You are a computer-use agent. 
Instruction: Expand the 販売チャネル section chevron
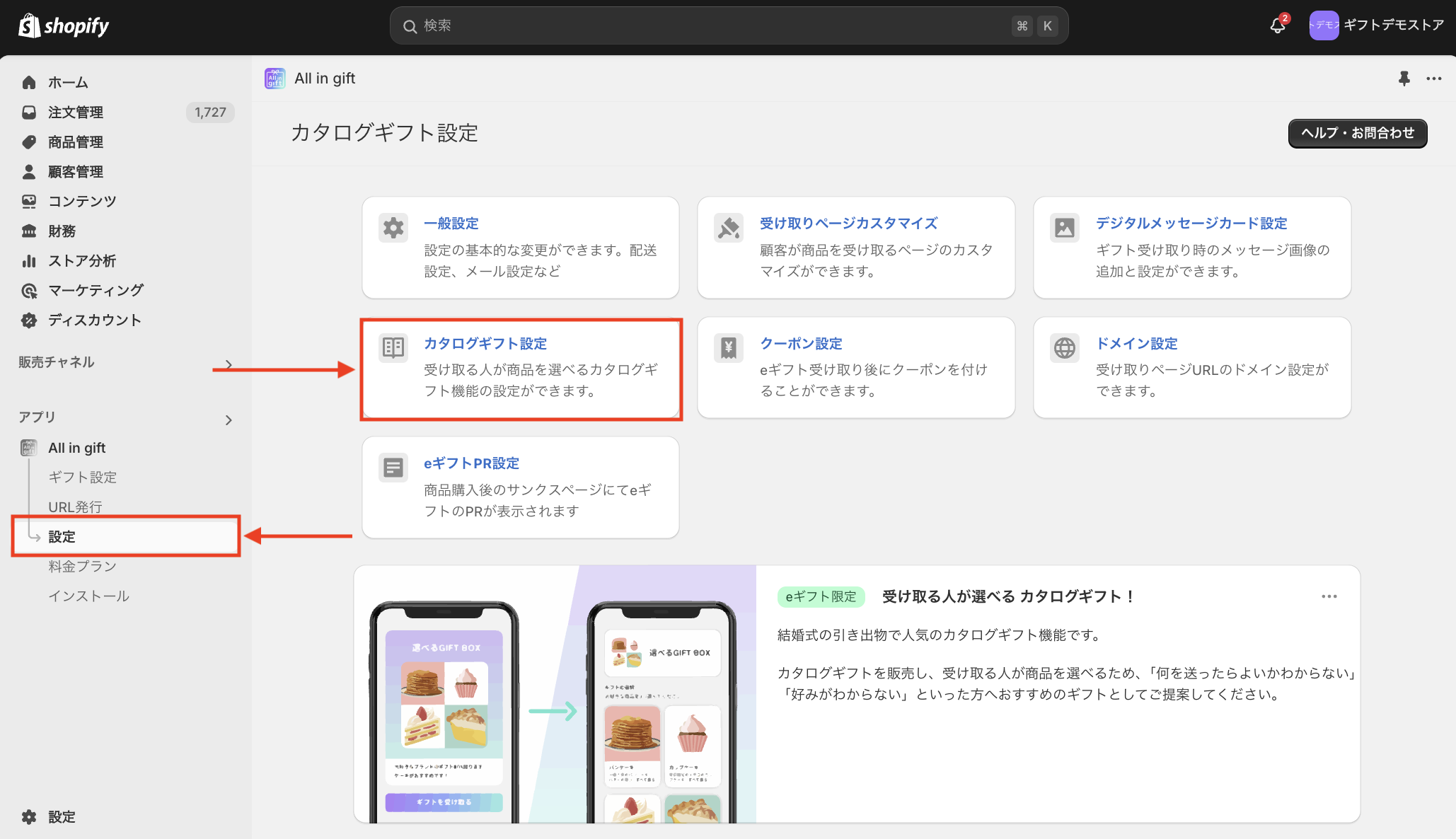pos(229,364)
